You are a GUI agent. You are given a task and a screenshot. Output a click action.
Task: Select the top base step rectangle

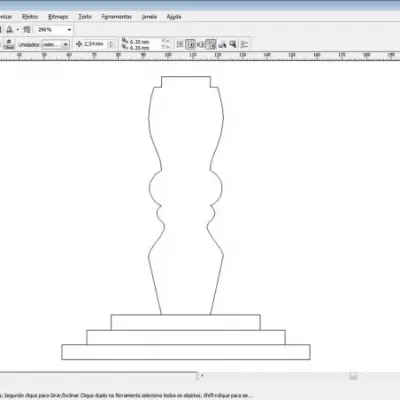click(186, 322)
